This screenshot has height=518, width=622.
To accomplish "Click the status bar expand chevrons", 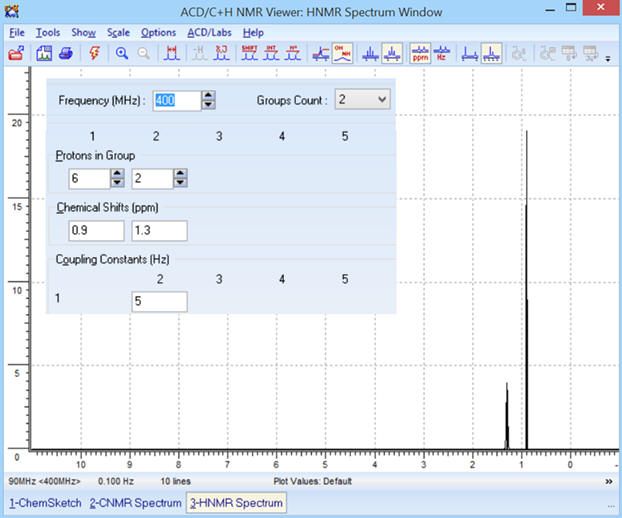I will pos(609,482).
